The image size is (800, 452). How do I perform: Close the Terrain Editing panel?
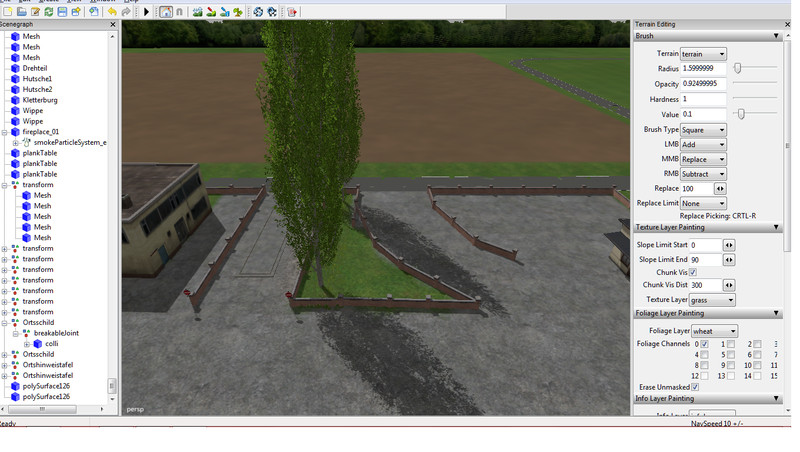point(788,24)
